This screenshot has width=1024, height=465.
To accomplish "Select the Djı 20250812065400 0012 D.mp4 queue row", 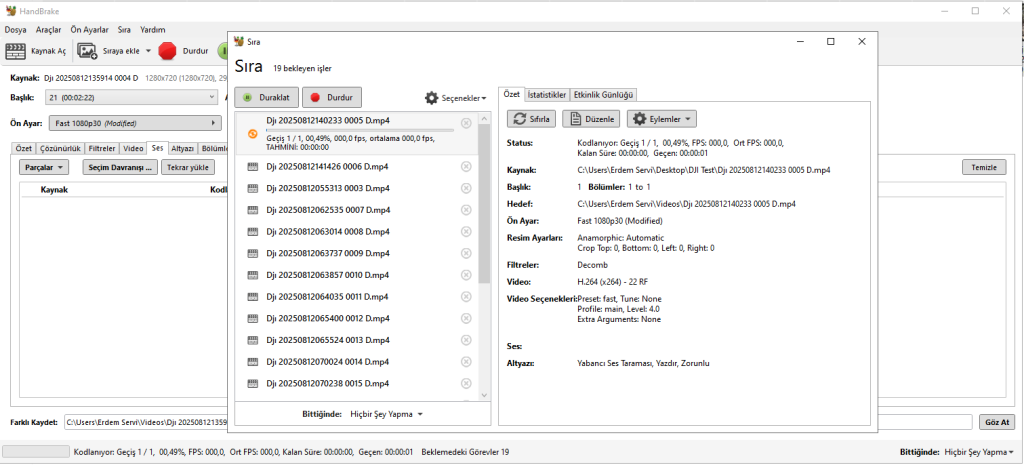I will coord(357,318).
